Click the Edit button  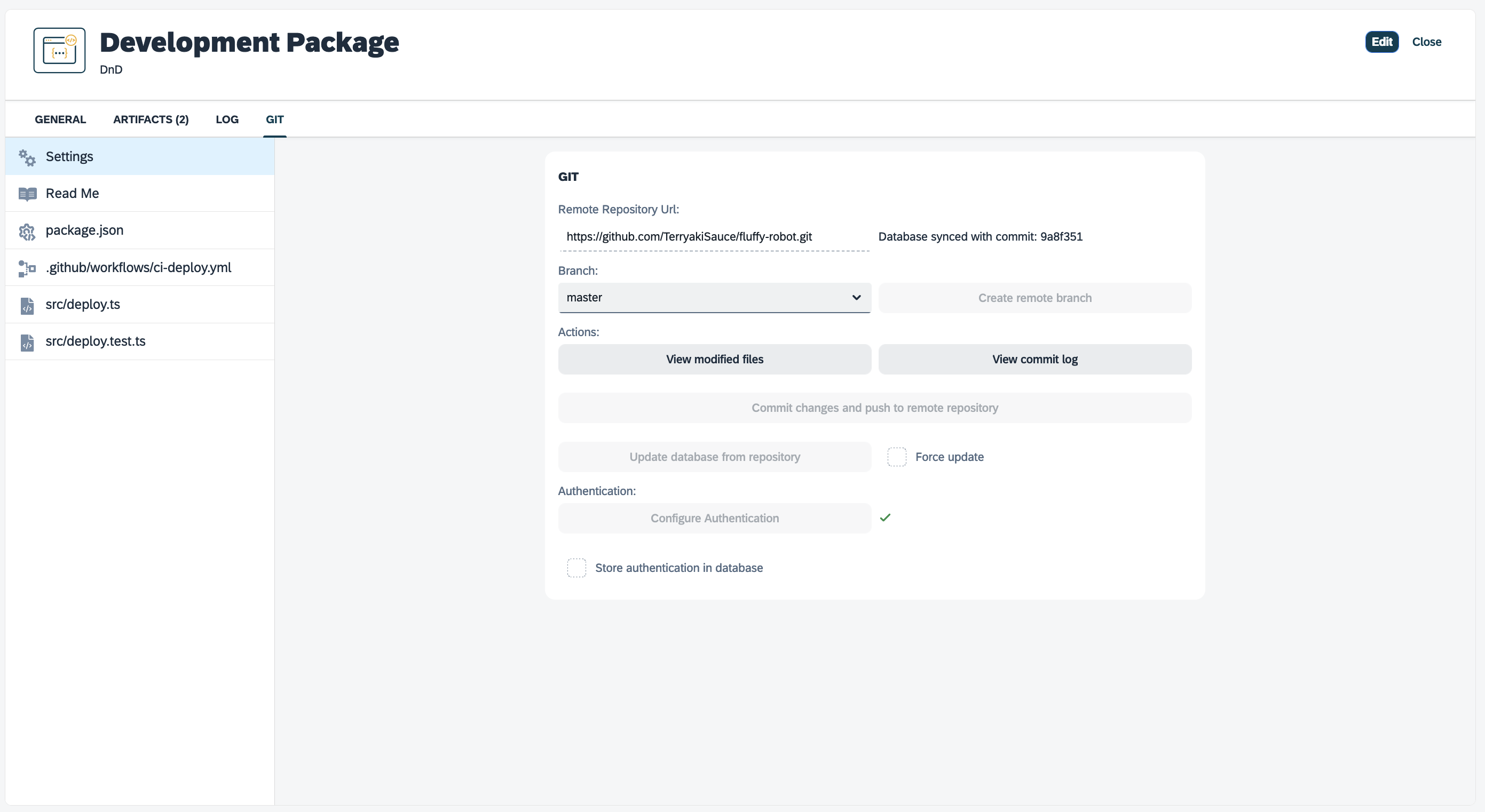tap(1383, 42)
